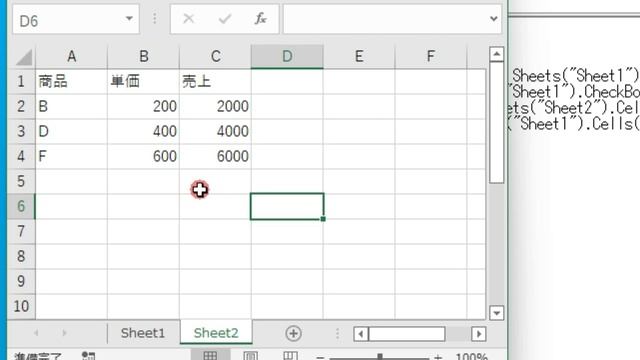Click the fill handle of selected cell D6
Viewport: 640px width, 360px height.
(x=323, y=219)
